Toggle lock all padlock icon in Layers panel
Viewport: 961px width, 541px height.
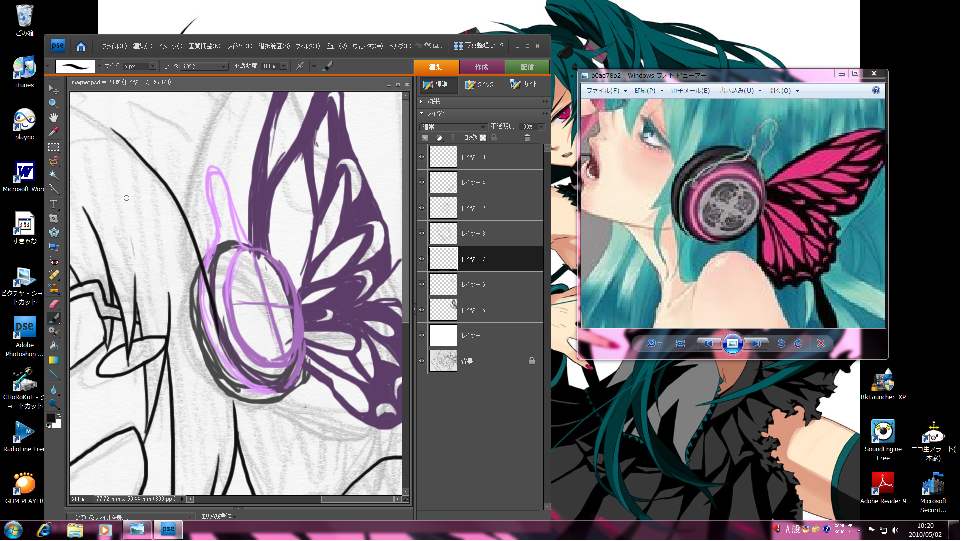pos(493,138)
